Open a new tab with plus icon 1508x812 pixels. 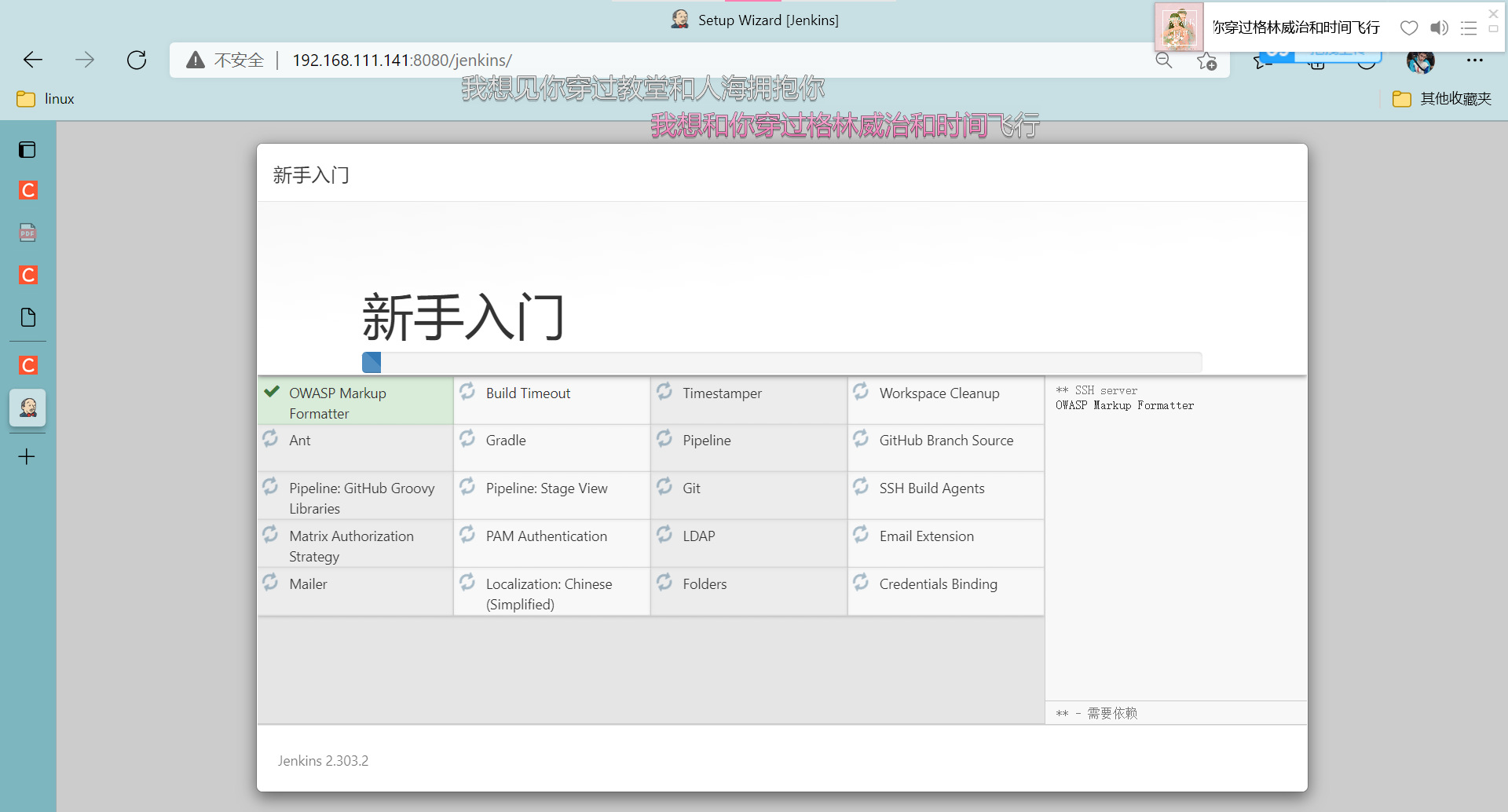point(27,456)
